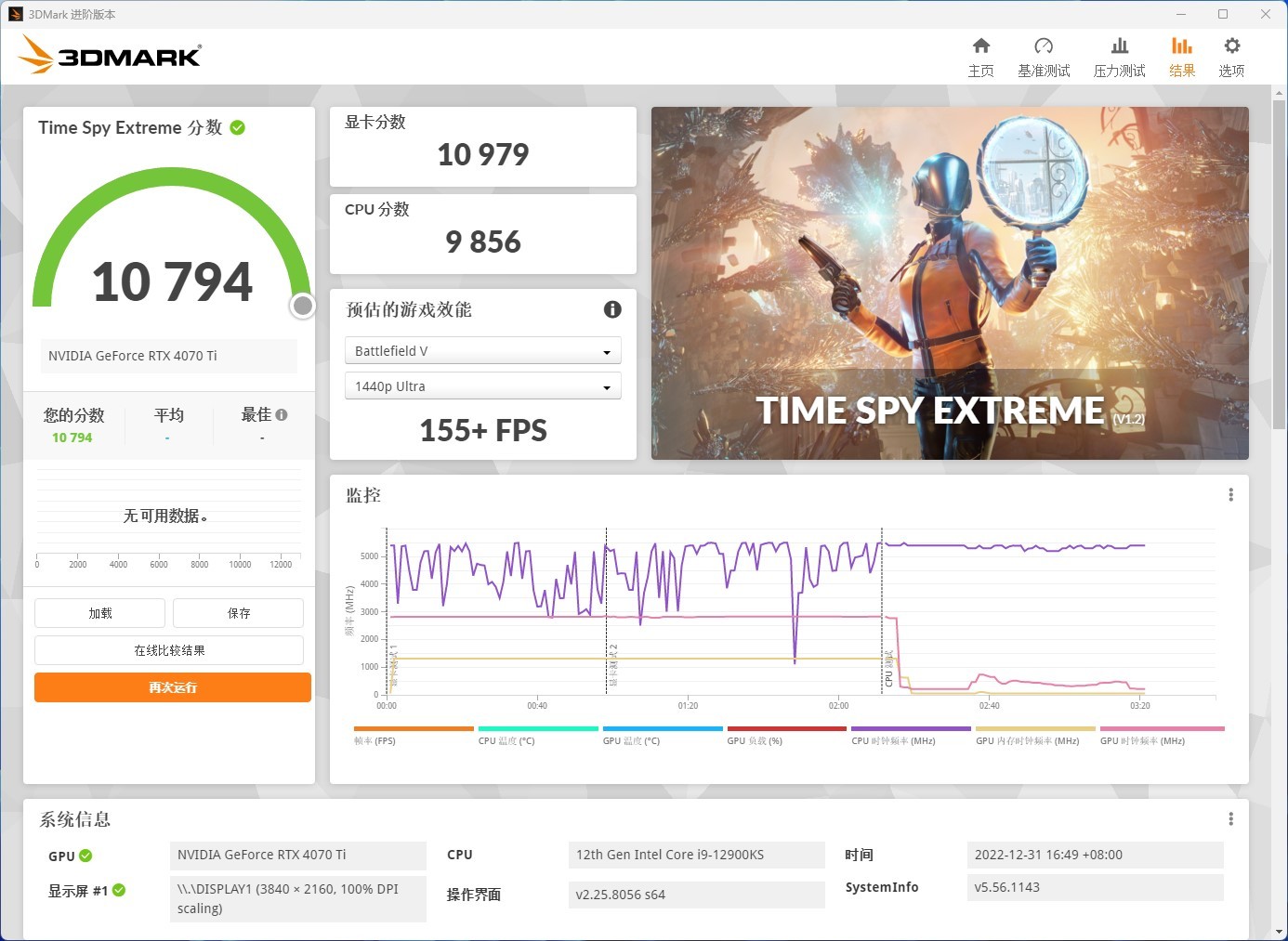
Task: Switch to the 结果 results view icon
Action: [x=1181, y=54]
